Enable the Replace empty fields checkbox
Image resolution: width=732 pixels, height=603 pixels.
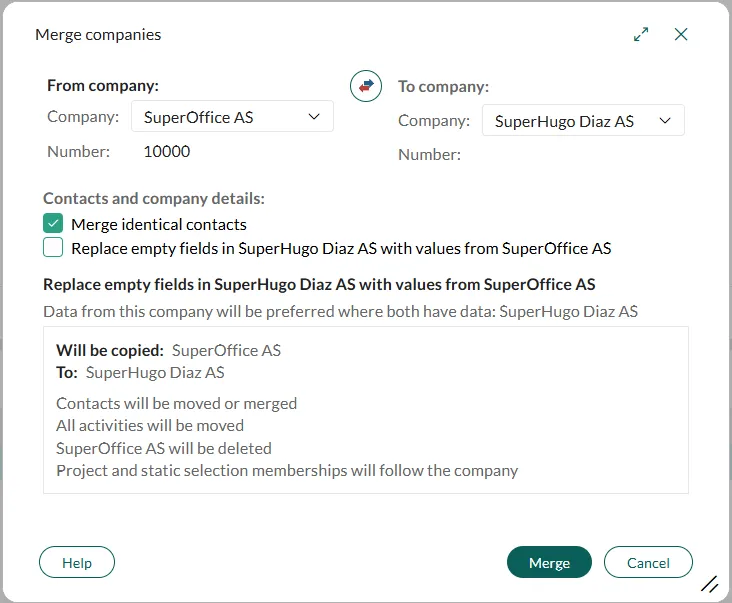tap(53, 247)
